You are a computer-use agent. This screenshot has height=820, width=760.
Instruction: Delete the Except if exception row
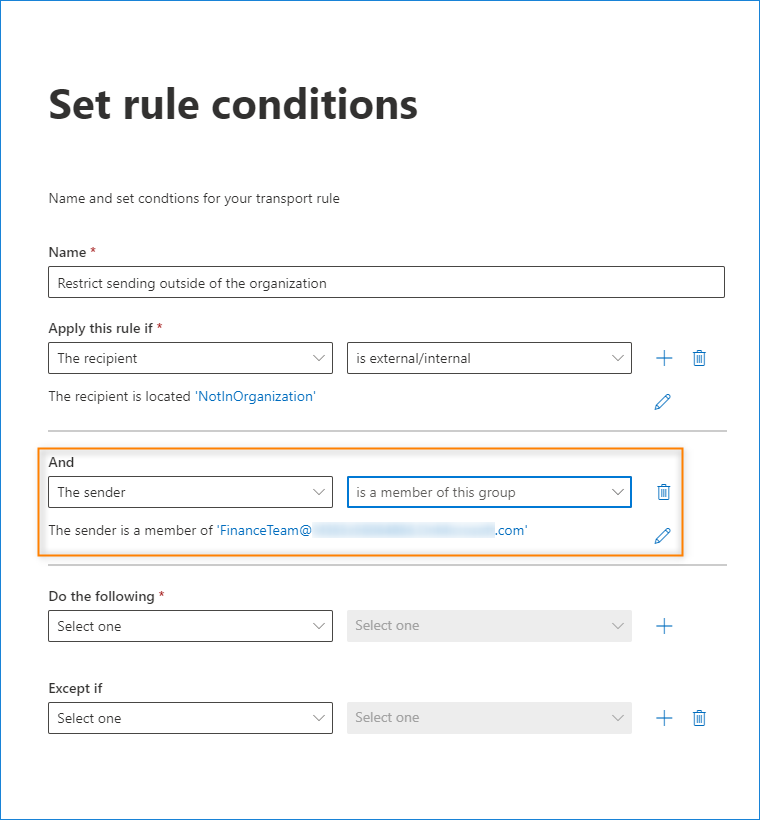[699, 718]
